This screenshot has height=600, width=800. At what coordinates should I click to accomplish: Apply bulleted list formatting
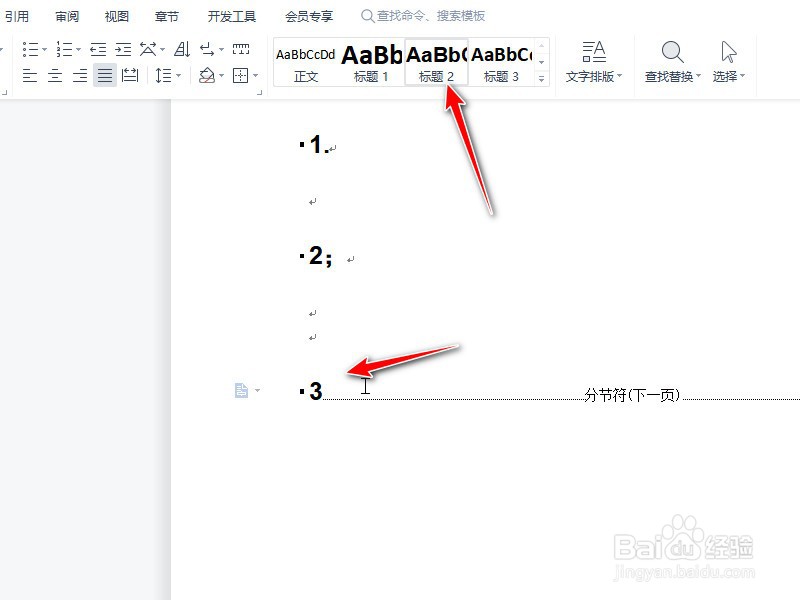pos(31,49)
